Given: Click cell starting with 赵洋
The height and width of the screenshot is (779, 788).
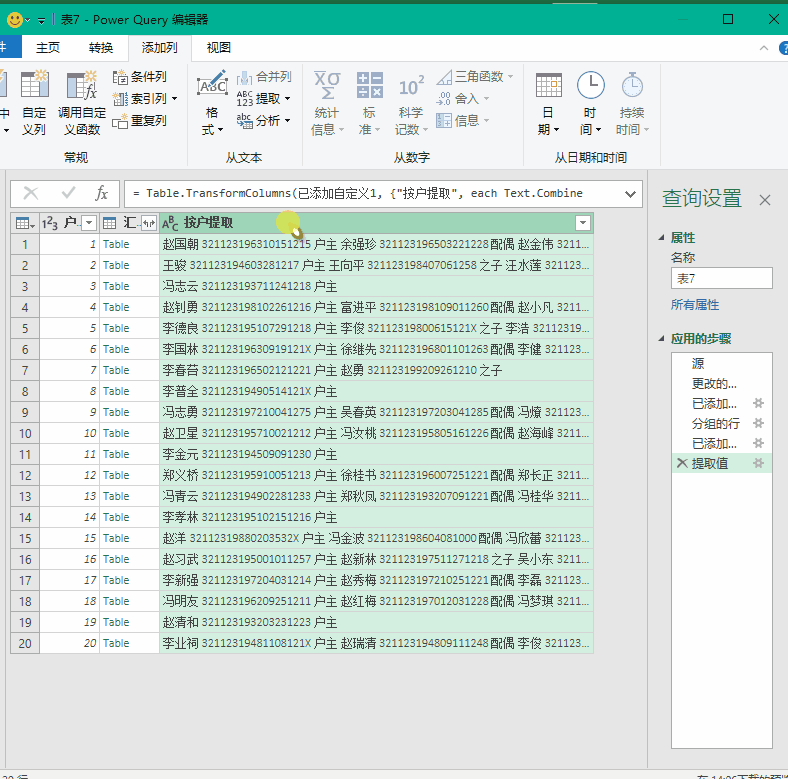Looking at the screenshot, I should [376, 538].
